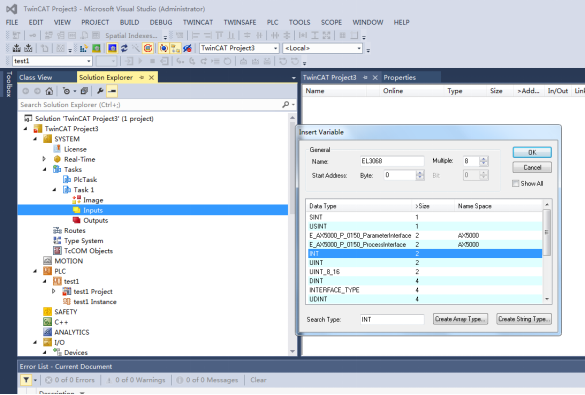Click the Create Array Type button
Viewport: 585px width, 395px height.
pos(460,319)
